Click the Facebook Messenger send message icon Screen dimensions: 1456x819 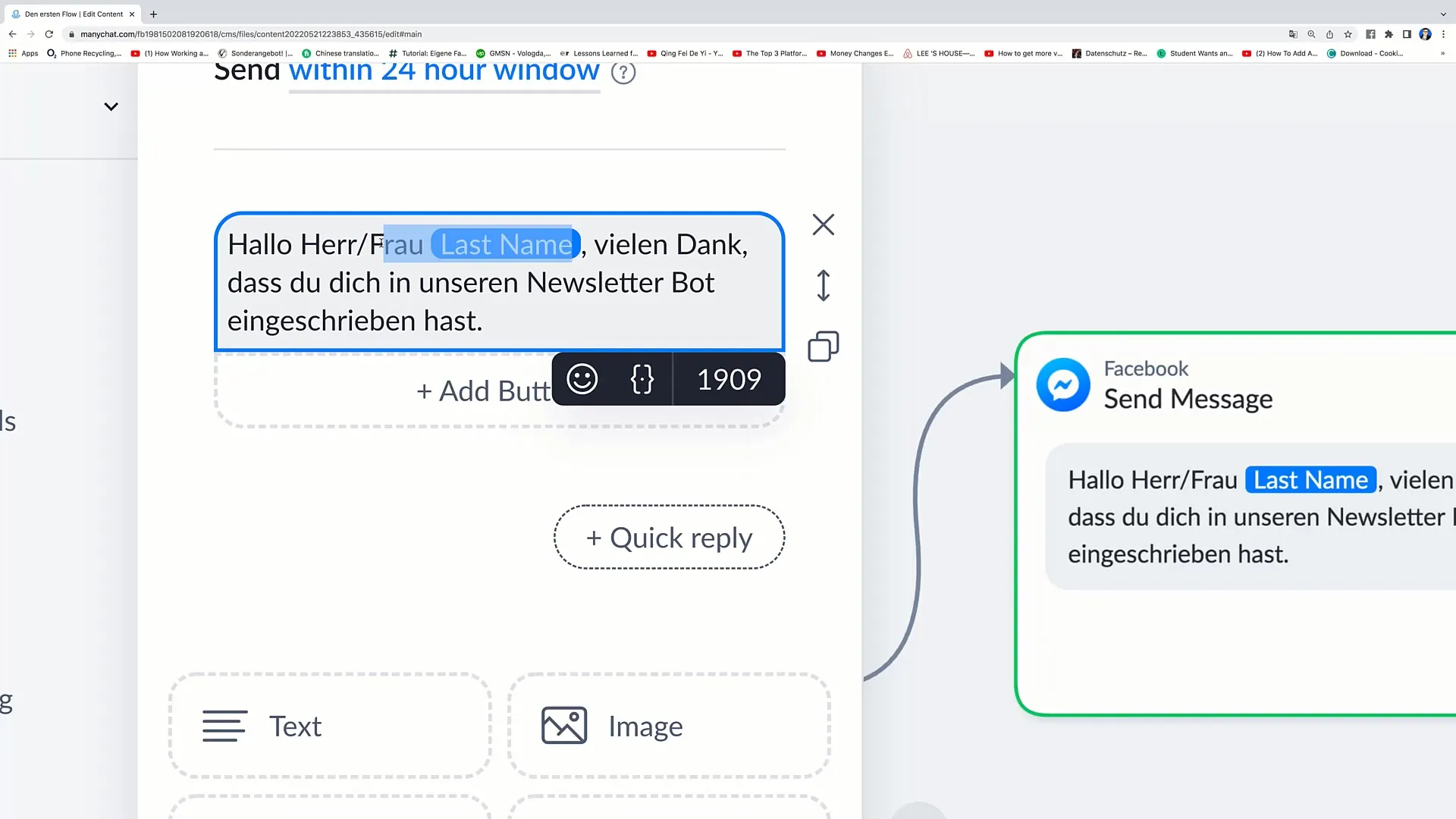(1063, 383)
